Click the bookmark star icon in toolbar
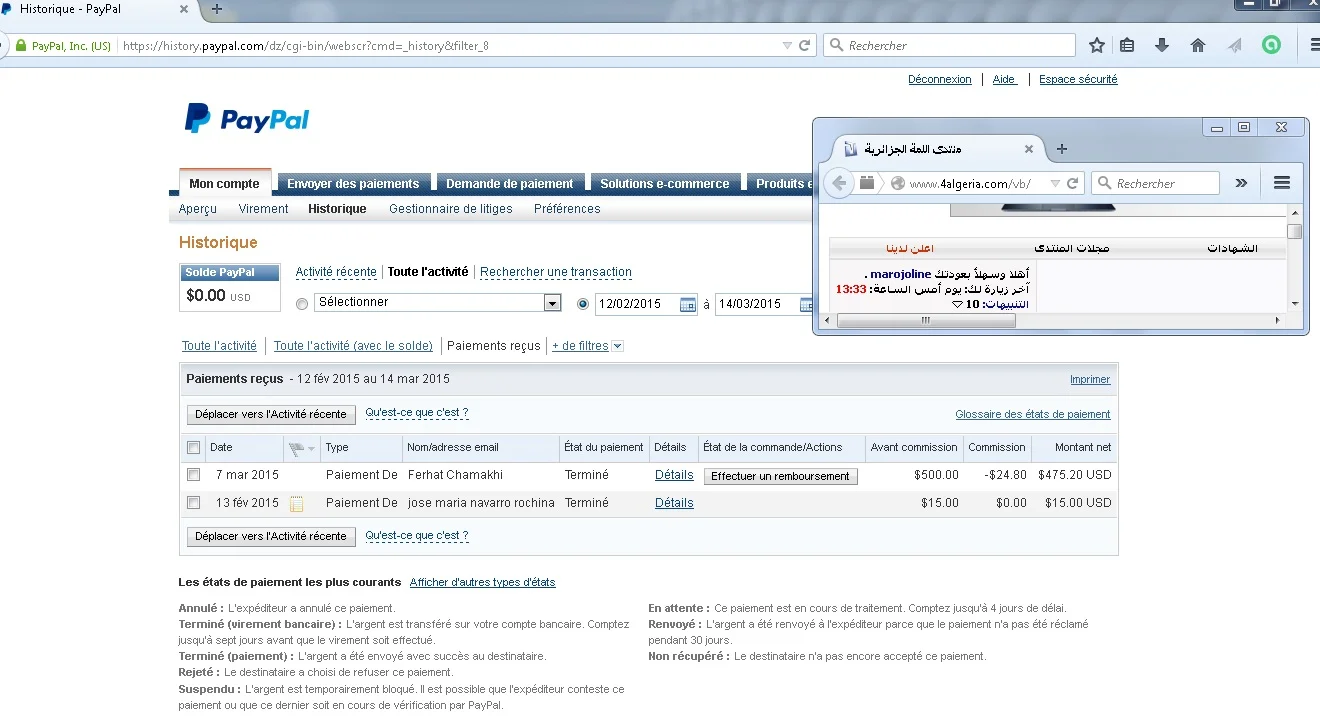The height and width of the screenshot is (718, 1320). 1097,45
